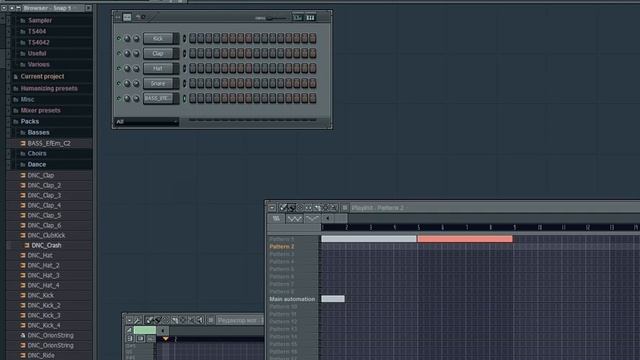Select the BASS_EfEm_C2 sample

(x=49, y=143)
